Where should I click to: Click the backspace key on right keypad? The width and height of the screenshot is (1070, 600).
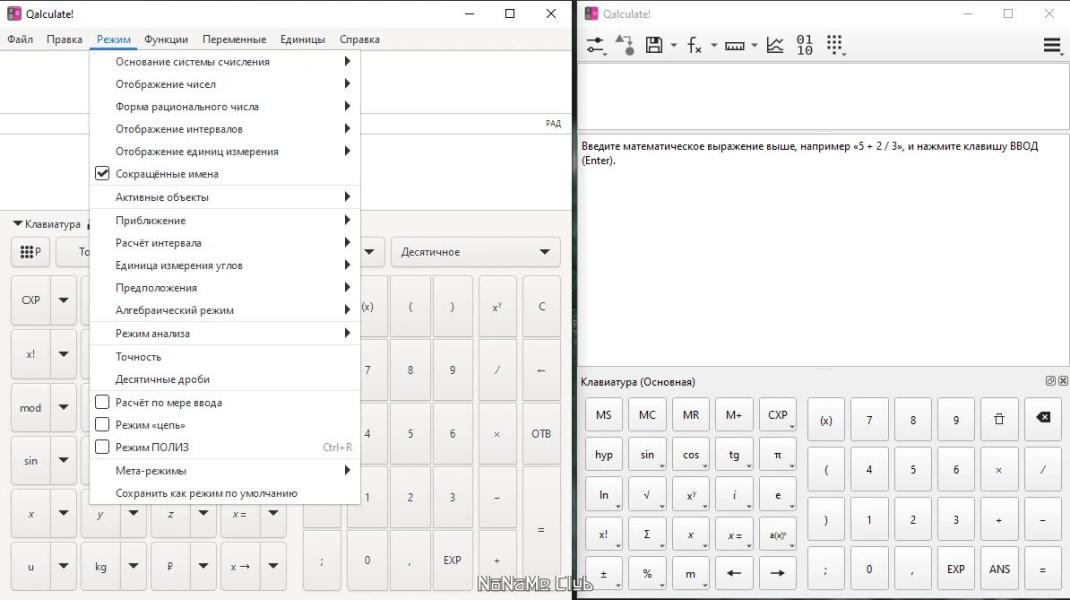coord(1043,418)
